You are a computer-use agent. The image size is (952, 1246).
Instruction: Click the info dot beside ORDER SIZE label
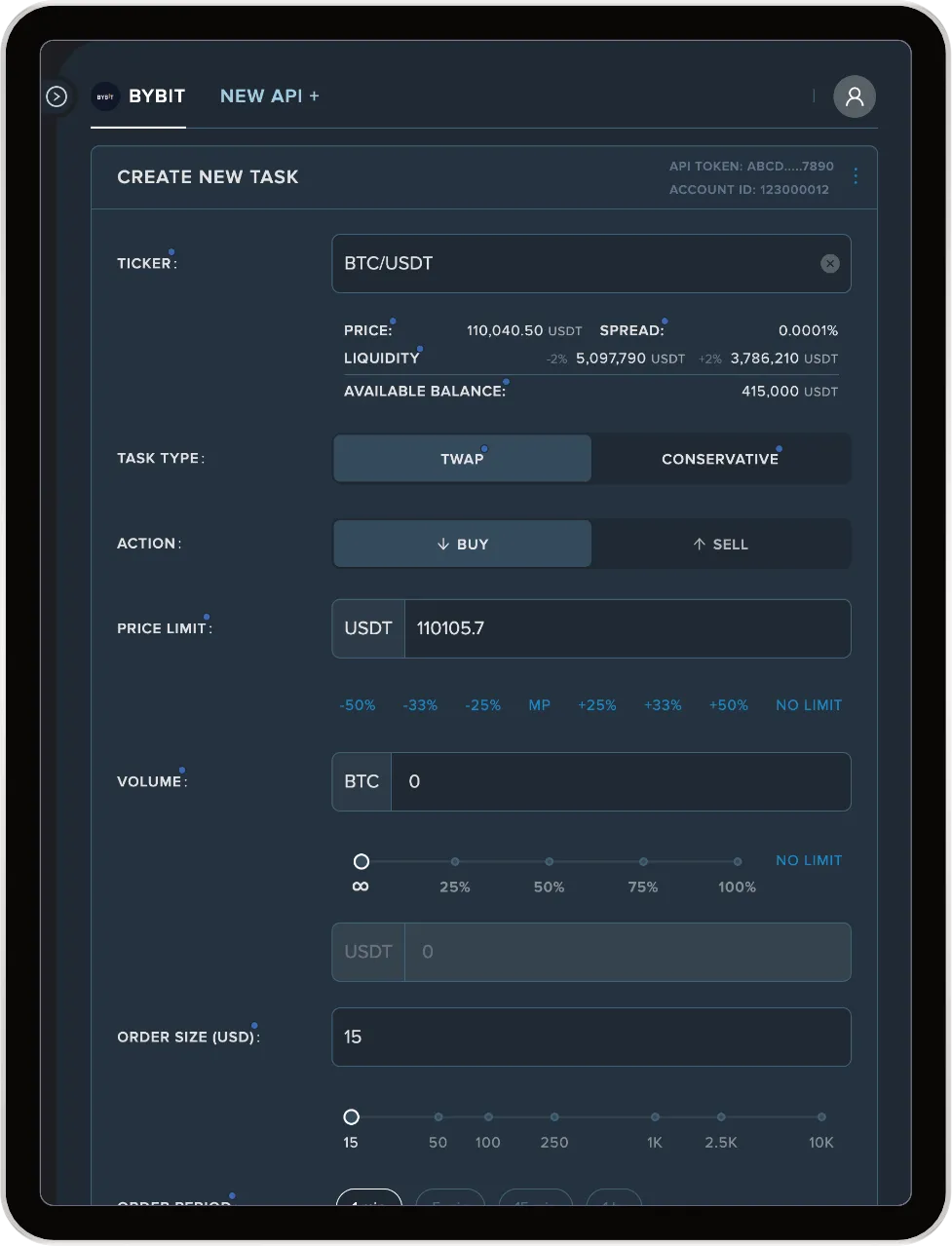(256, 1025)
